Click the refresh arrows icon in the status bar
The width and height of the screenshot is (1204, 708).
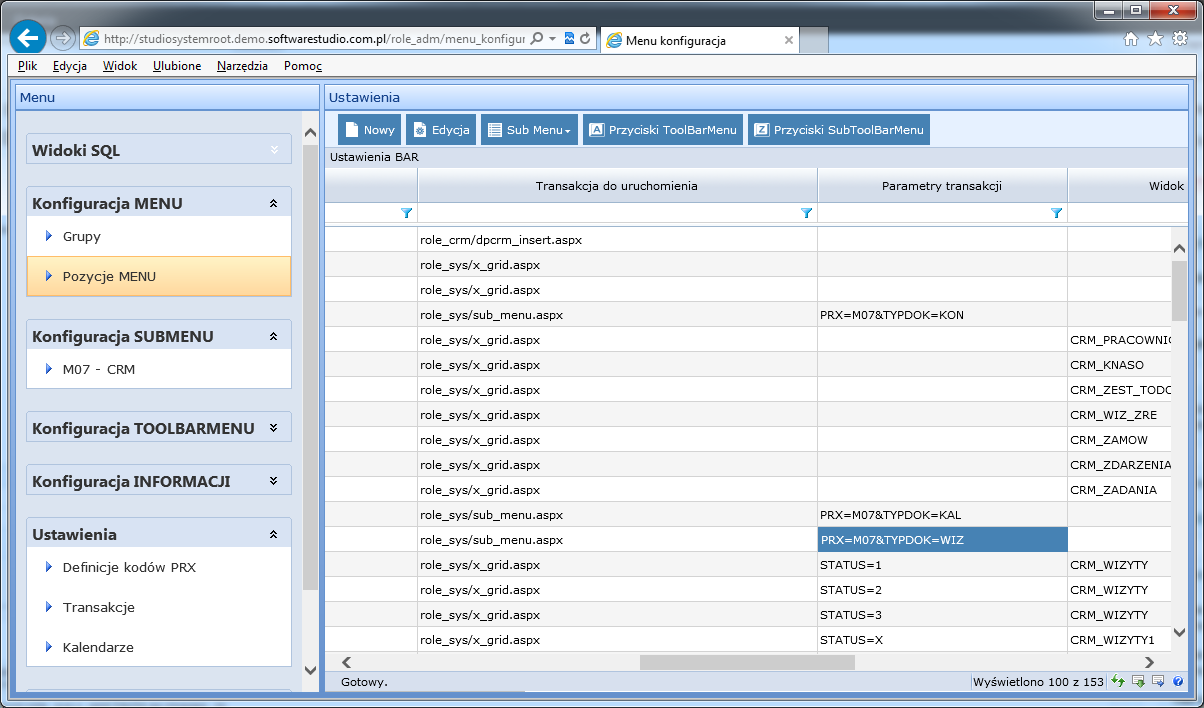tap(1118, 682)
